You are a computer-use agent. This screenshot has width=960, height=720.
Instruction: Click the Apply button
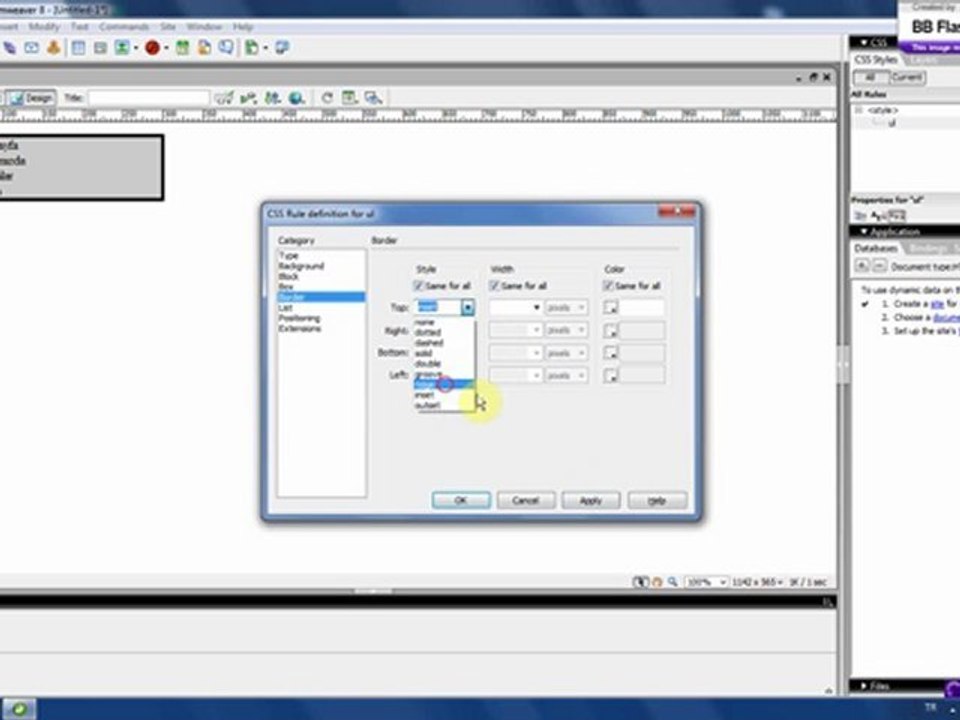pos(591,500)
